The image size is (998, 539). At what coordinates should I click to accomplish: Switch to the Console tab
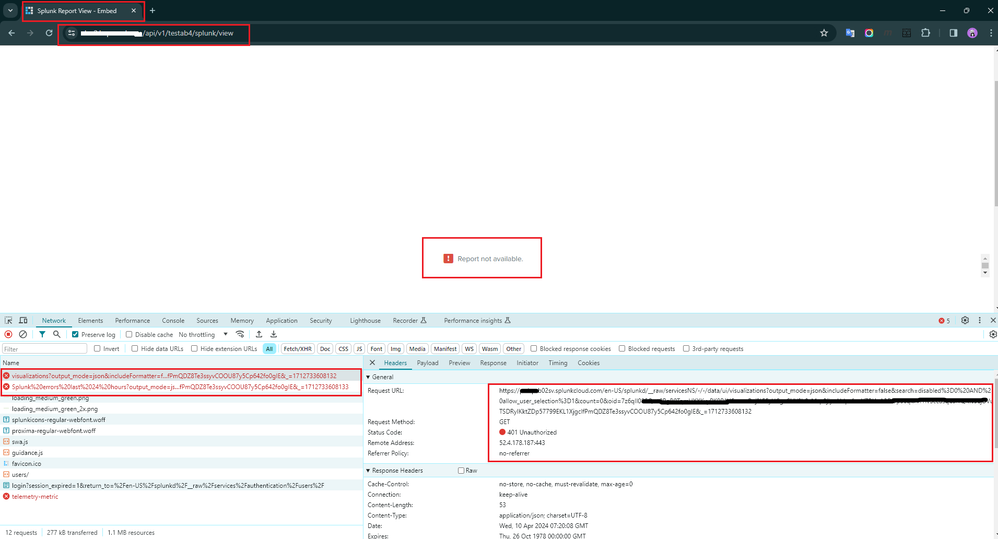click(x=173, y=321)
